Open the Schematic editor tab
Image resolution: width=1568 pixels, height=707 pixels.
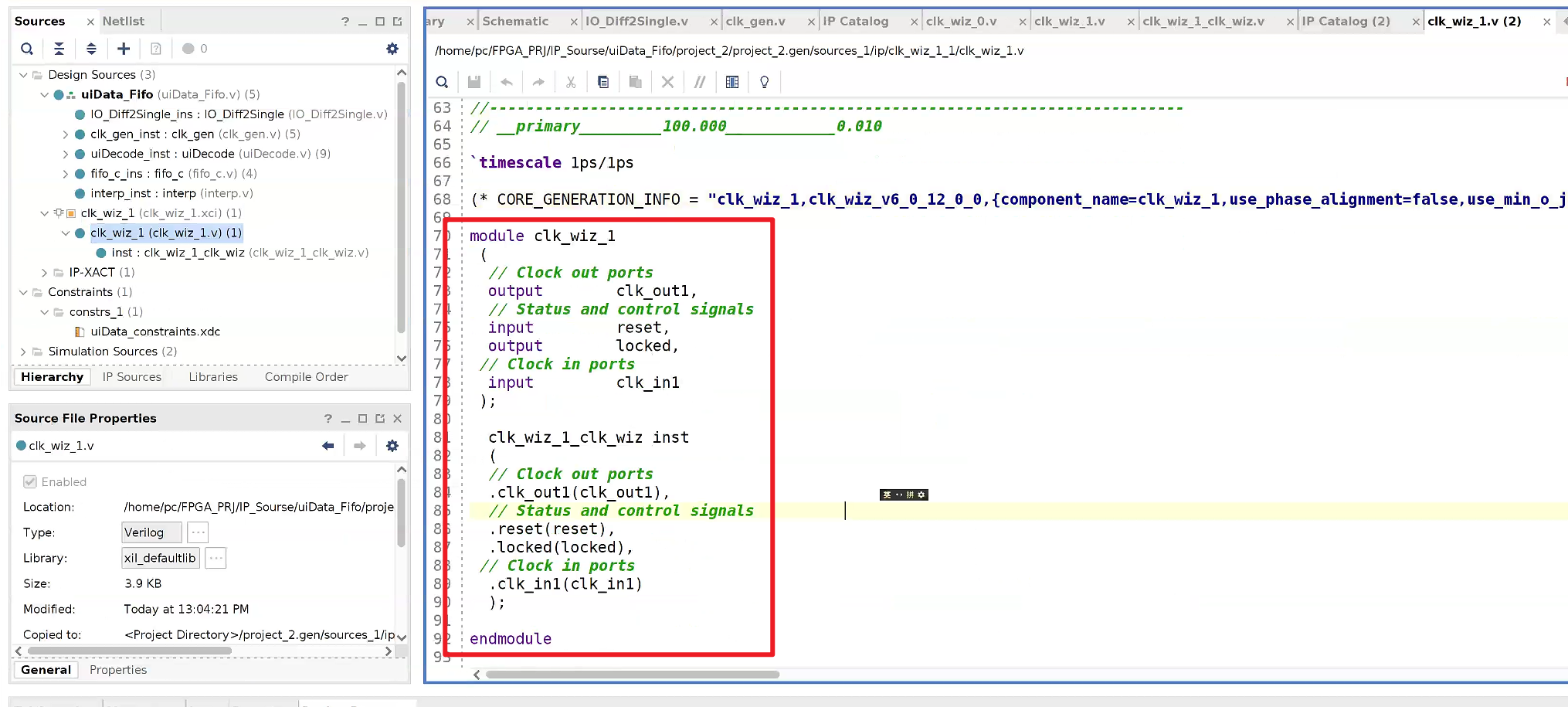pyautogui.click(x=515, y=21)
